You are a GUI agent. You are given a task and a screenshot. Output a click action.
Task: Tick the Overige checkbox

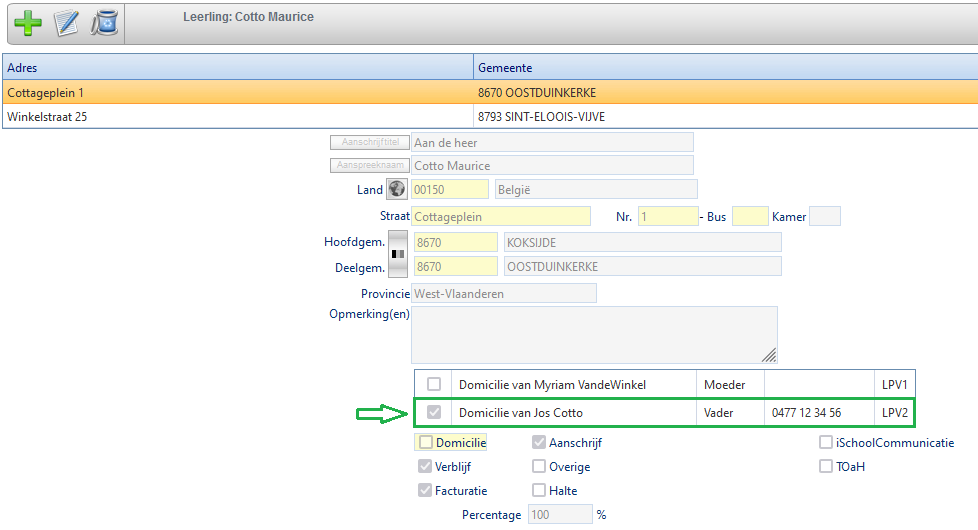pos(539,466)
